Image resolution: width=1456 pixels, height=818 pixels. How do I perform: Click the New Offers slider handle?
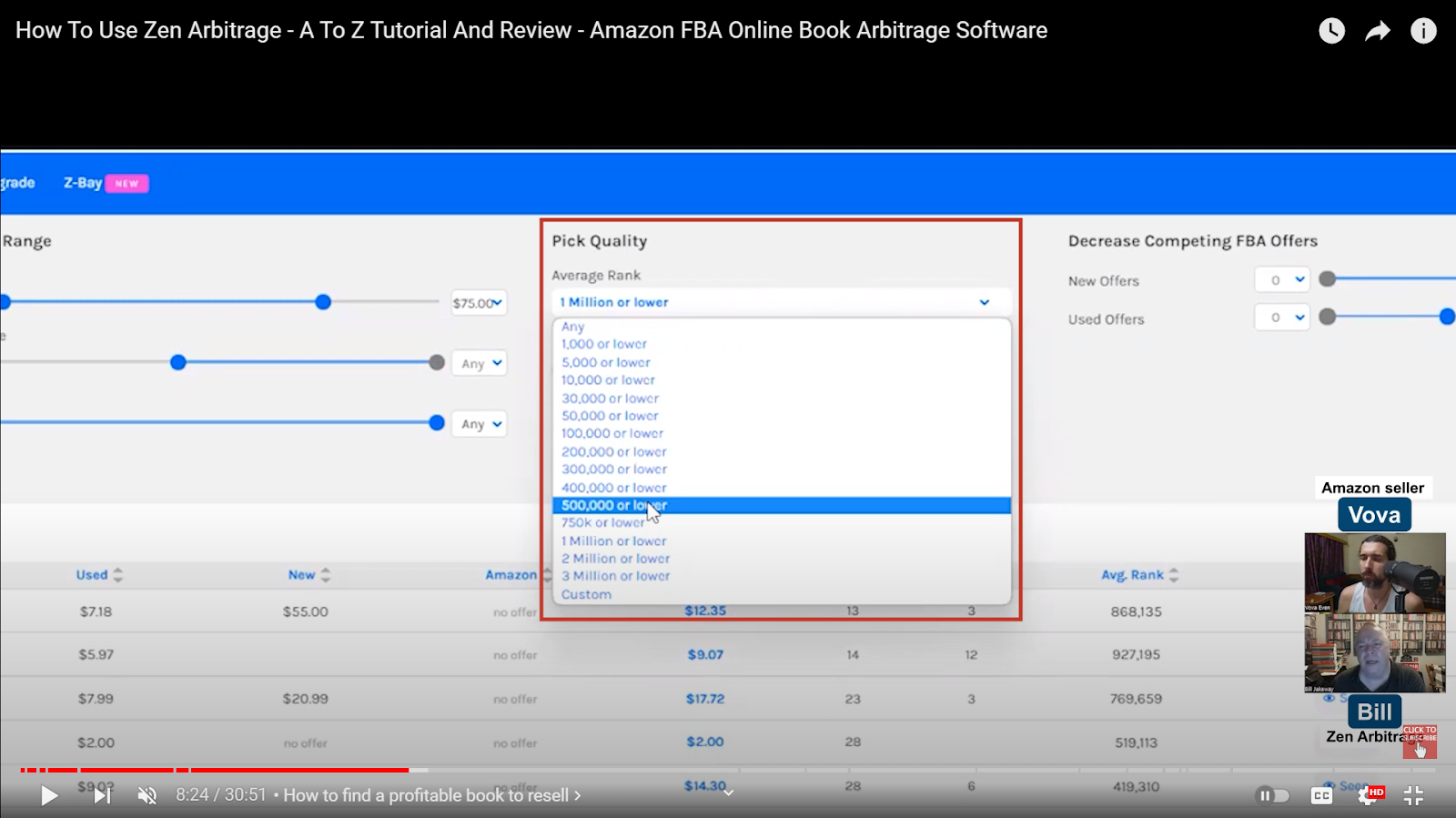(x=1328, y=279)
